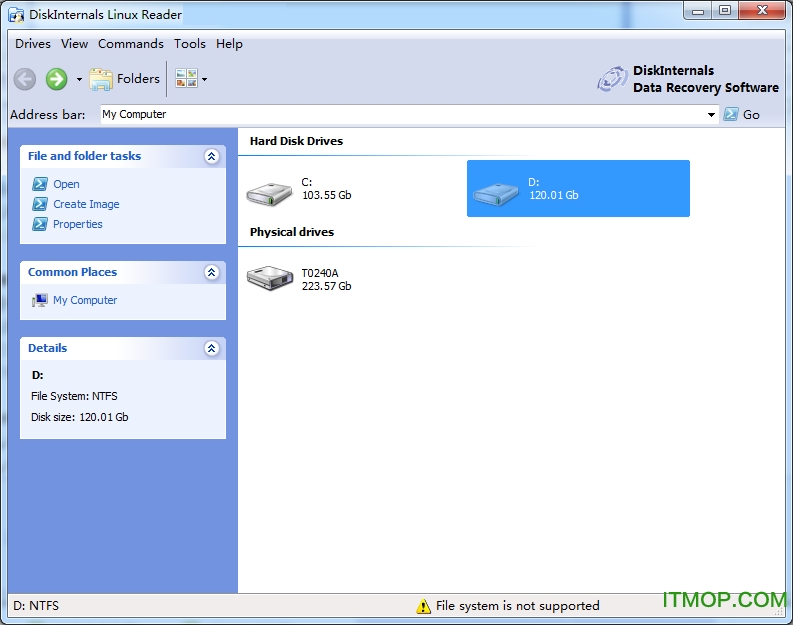Select the C: drive icon
This screenshot has height=625, width=793.
pos(270,194)
